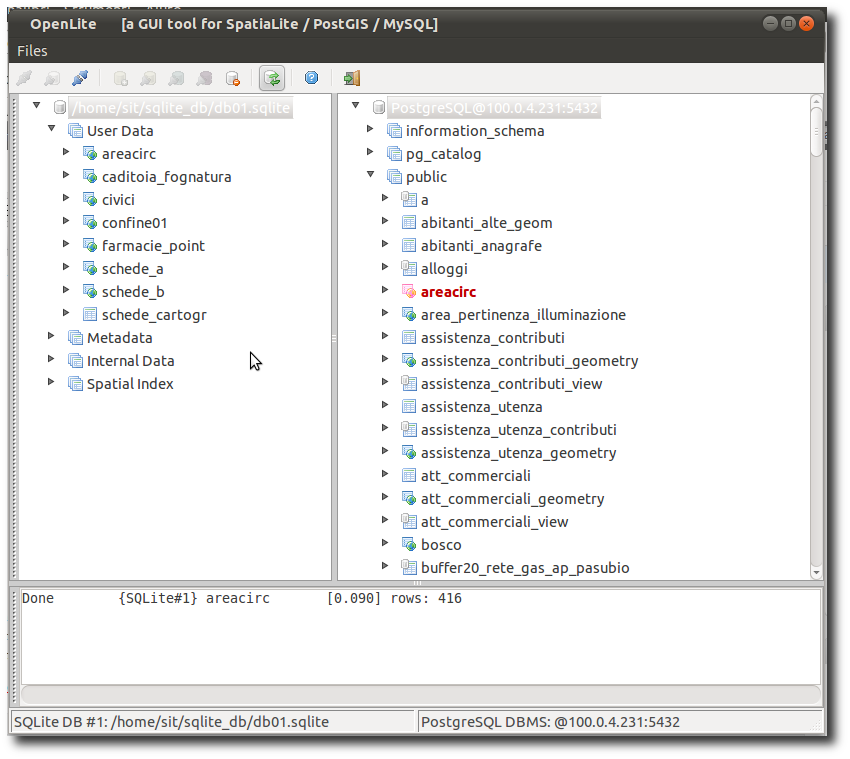
Task: Select farmacie_point in the SQLite tree
Action: coord(153,246)
